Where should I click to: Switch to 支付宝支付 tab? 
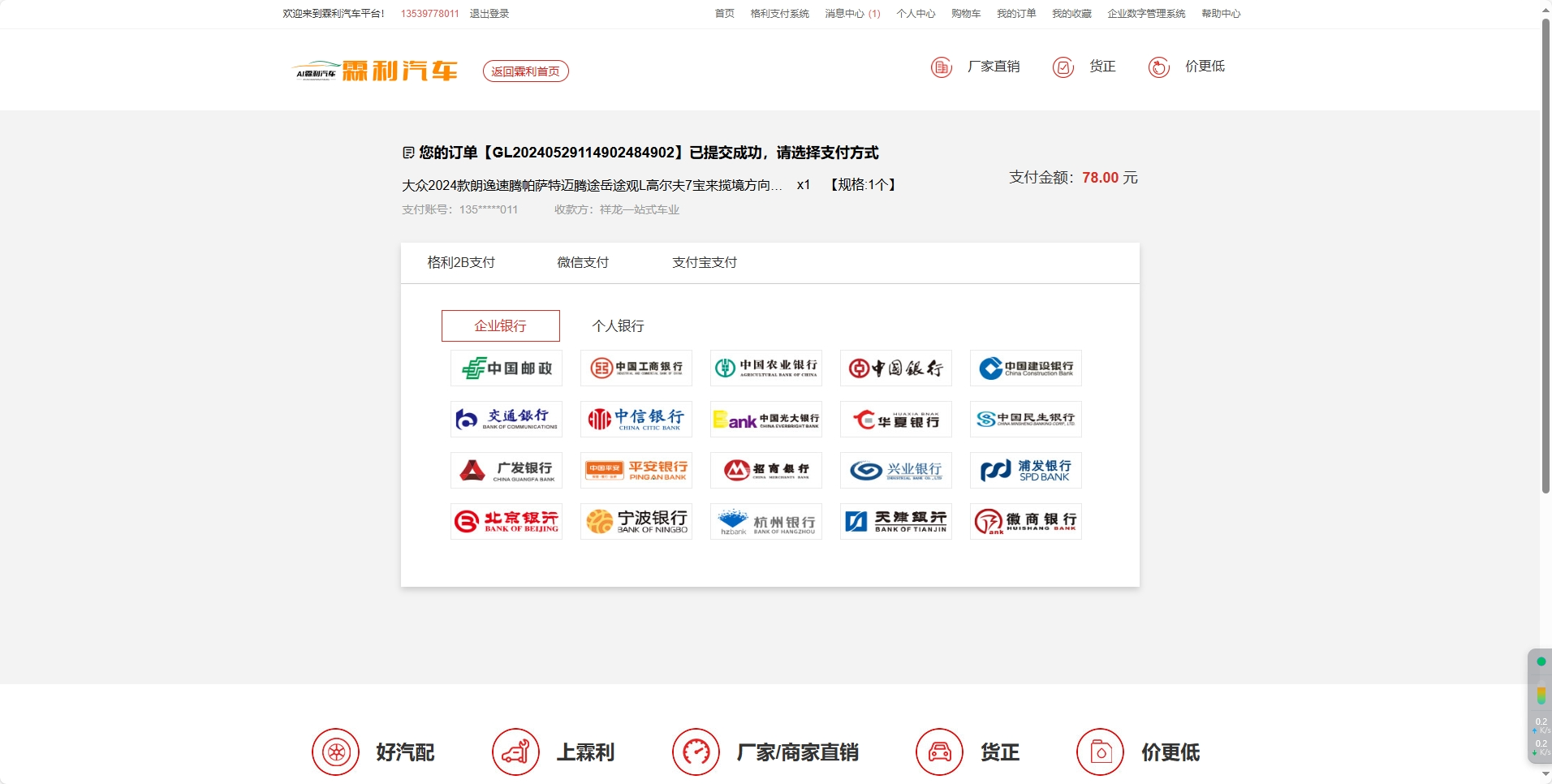(705, 262)
